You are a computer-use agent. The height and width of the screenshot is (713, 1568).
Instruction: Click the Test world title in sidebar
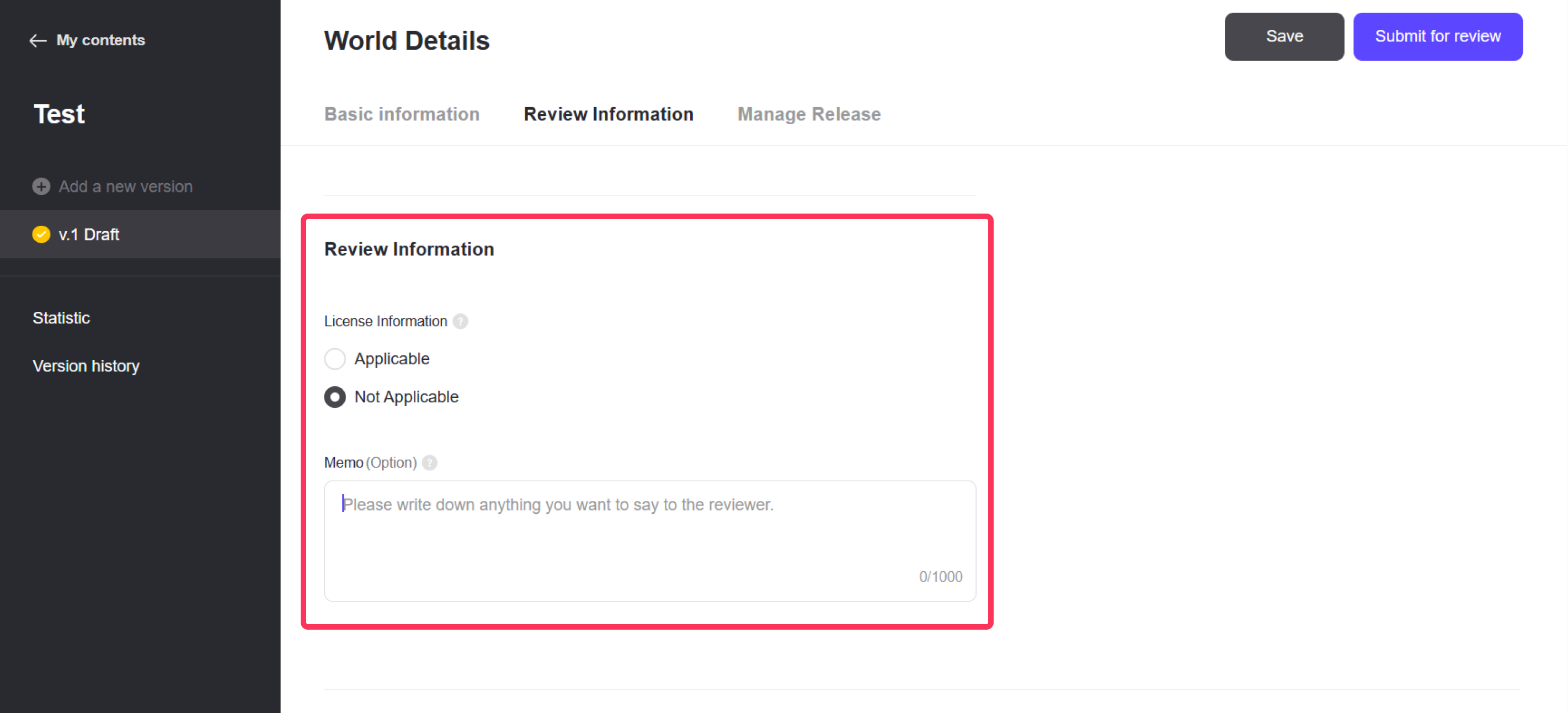[60, 114]
